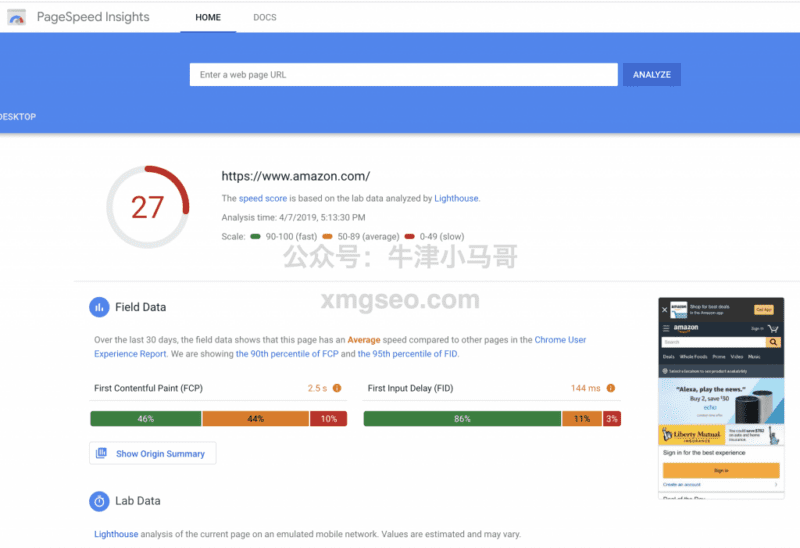Open the speed score link
Image resolution: width=800 pixels, height=548 pixels.
(262, 199)
